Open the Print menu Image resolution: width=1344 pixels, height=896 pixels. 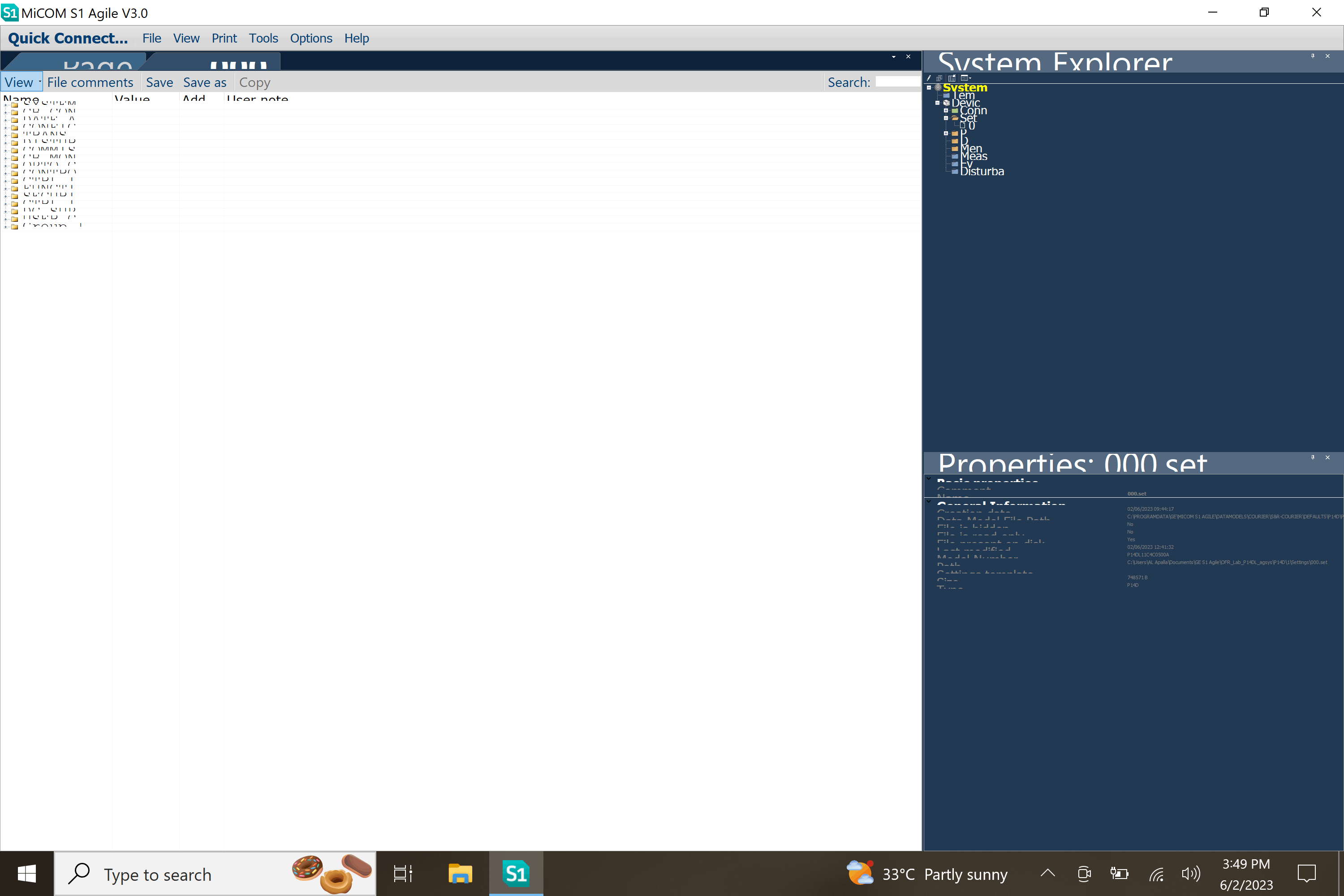224,38
